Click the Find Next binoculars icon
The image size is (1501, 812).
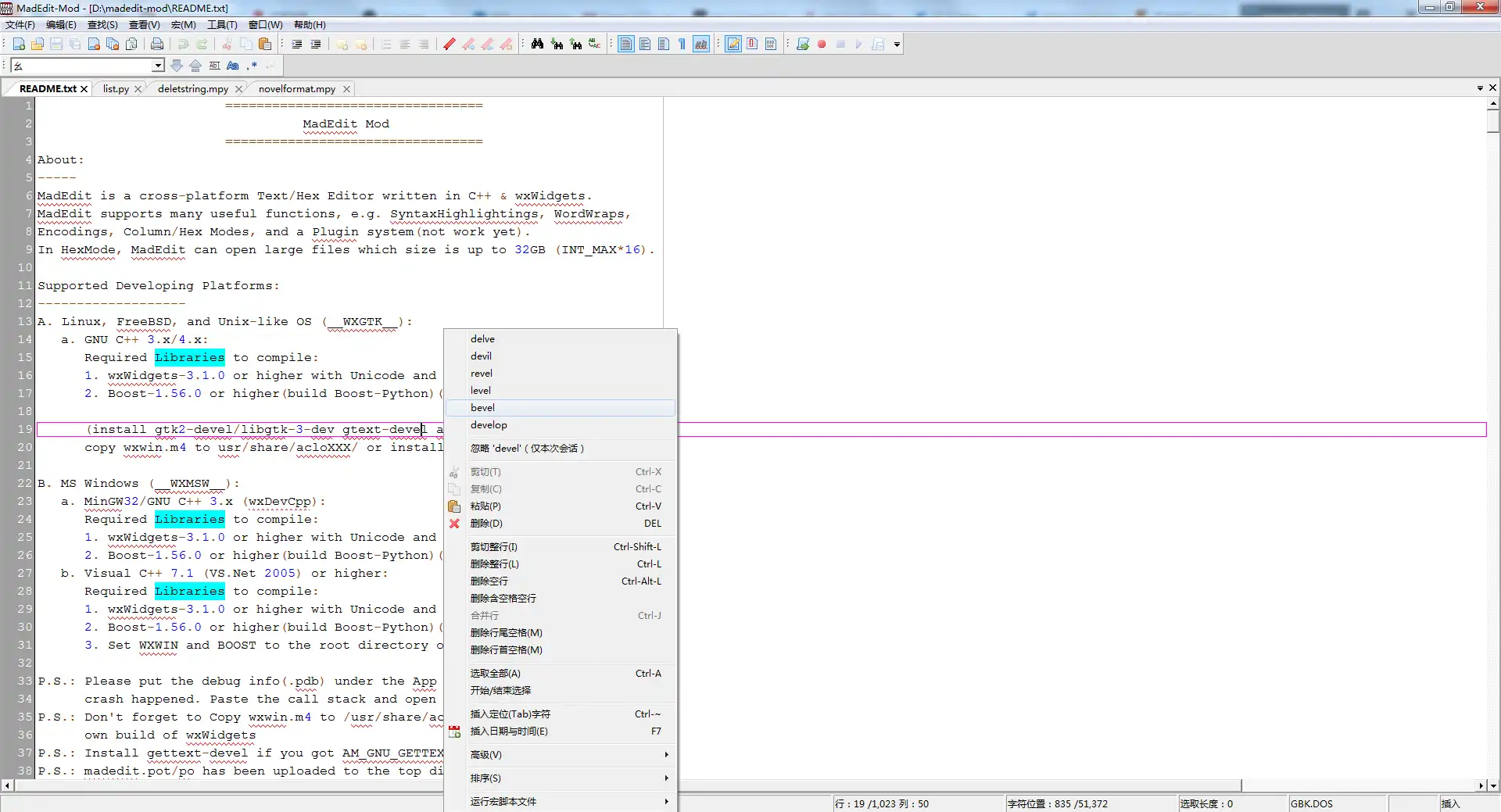(557, 45)
